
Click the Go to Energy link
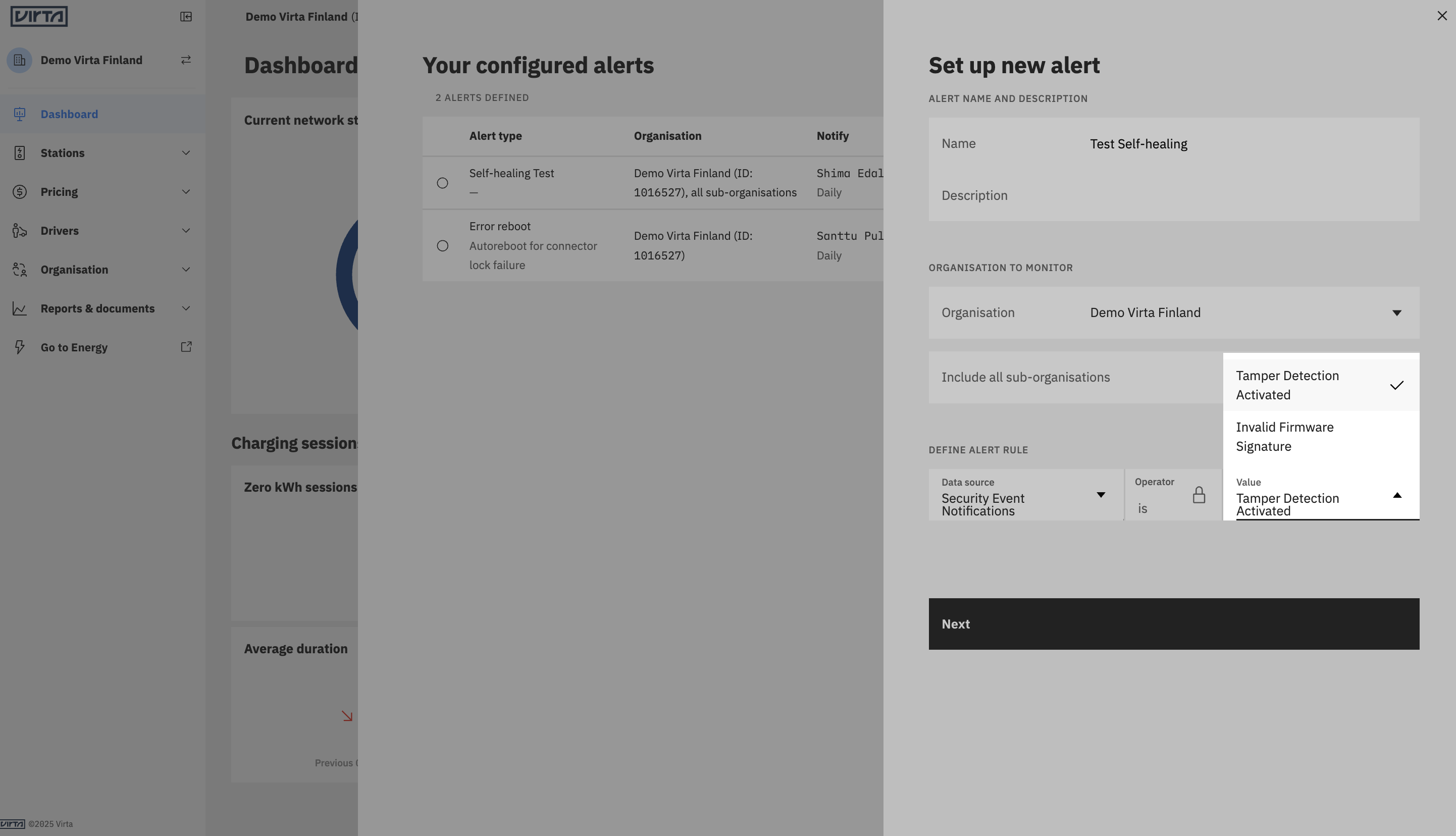pyautogui.click(x=103, y=347)
